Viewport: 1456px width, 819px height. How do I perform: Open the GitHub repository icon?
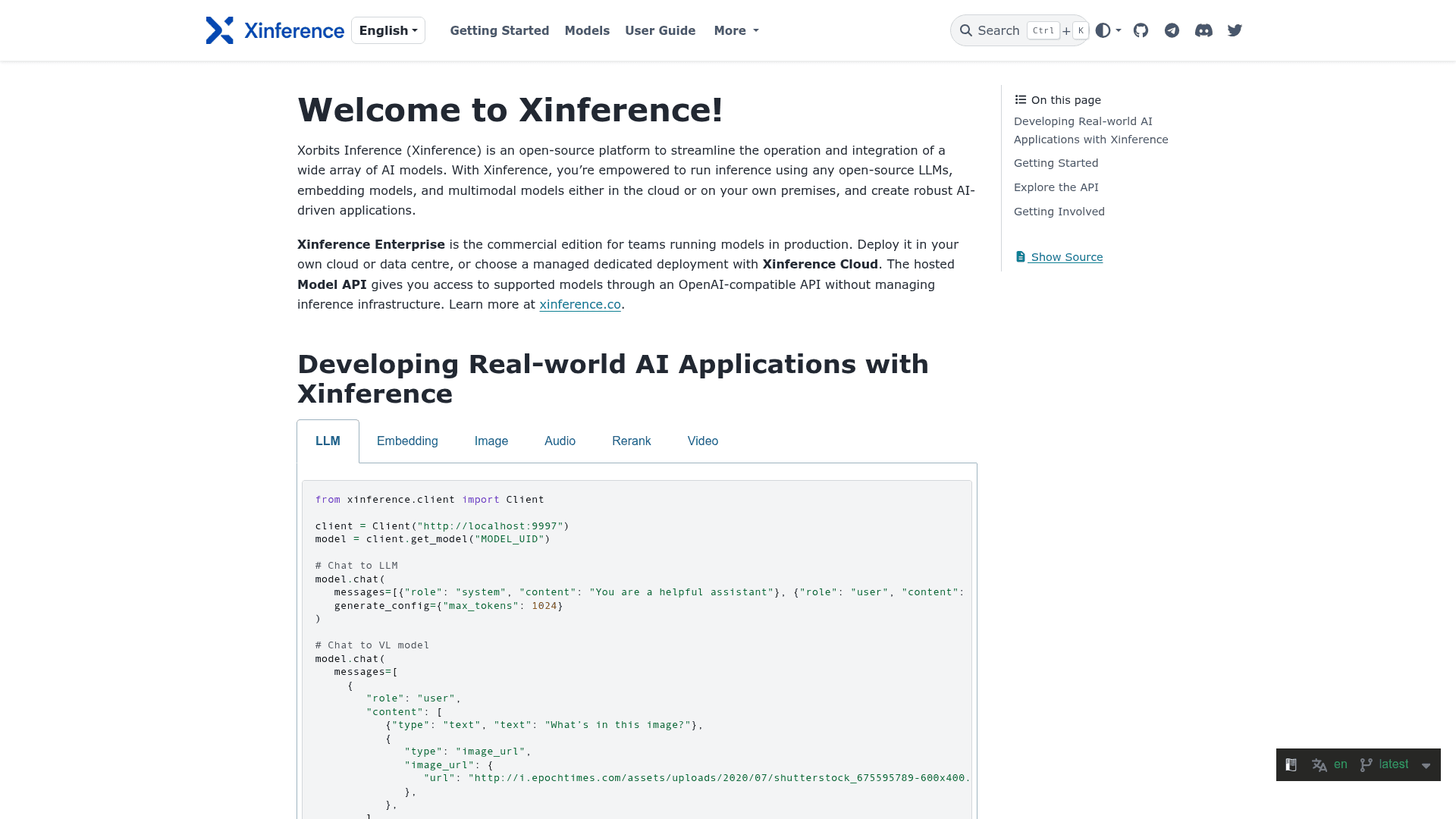tap(1141, 30)
